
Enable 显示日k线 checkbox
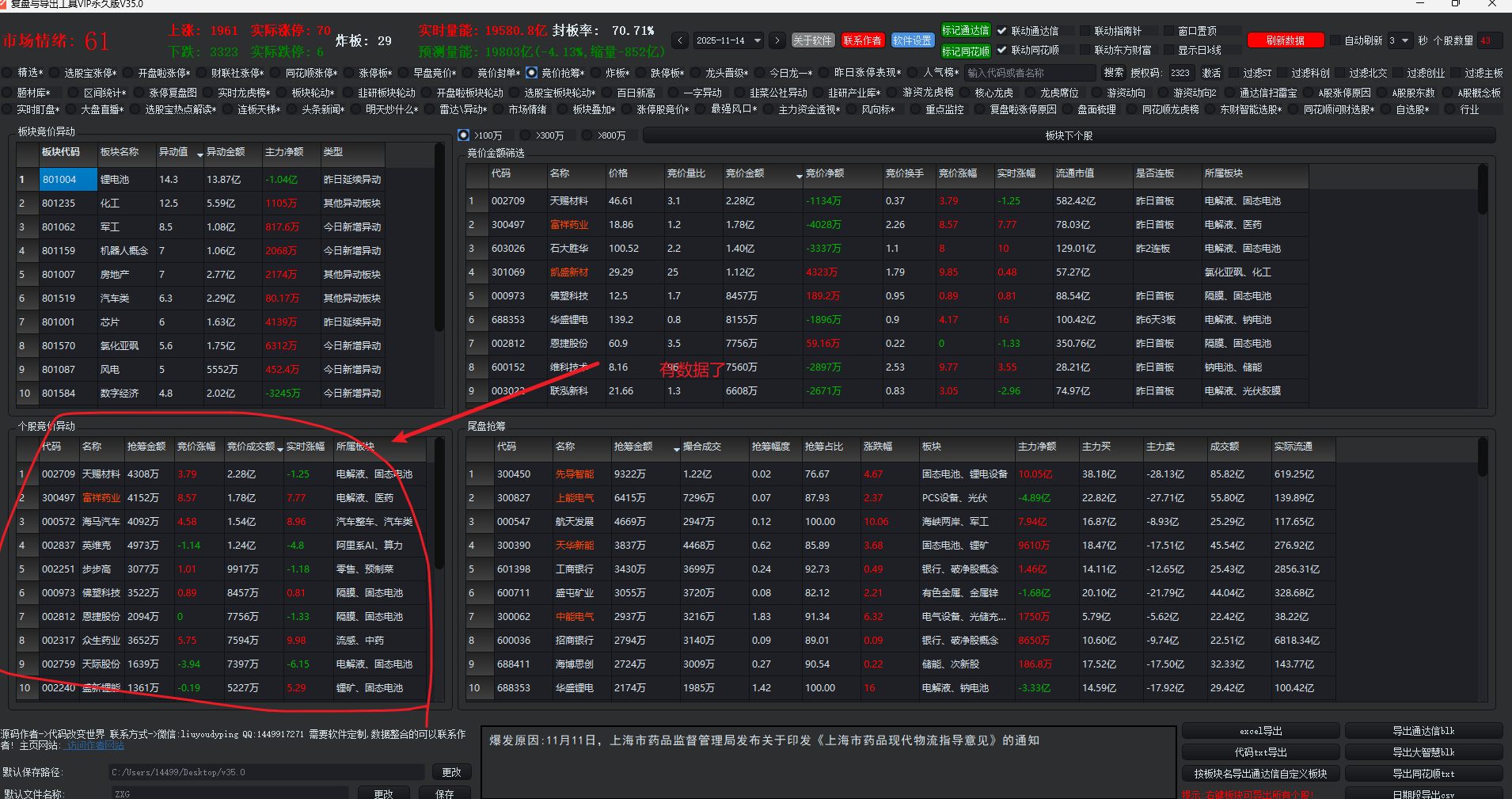(1168, 50)
